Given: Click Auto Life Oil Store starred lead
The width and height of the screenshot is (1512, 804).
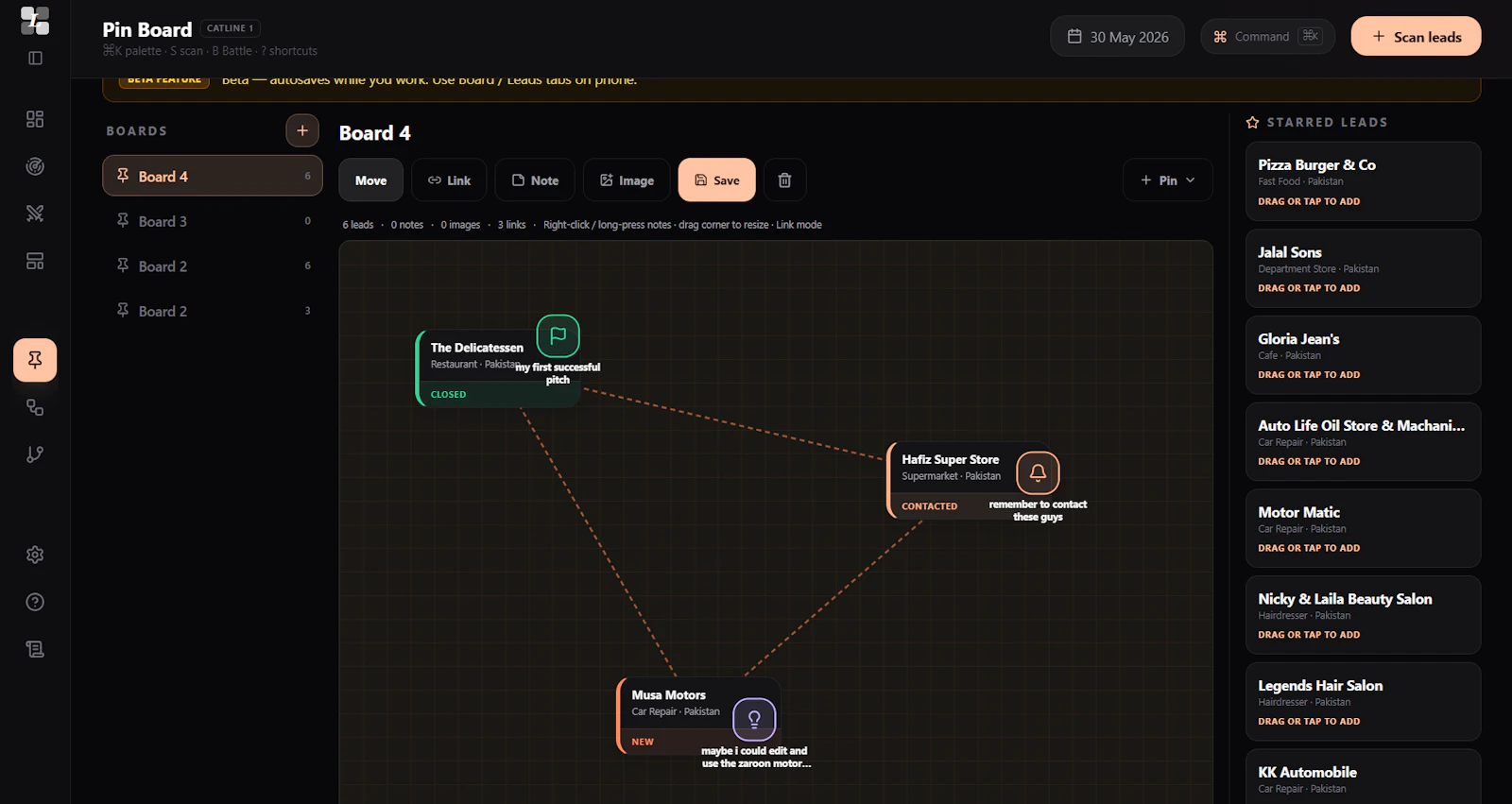Looking at the screenshot, I should (1363, 442).
